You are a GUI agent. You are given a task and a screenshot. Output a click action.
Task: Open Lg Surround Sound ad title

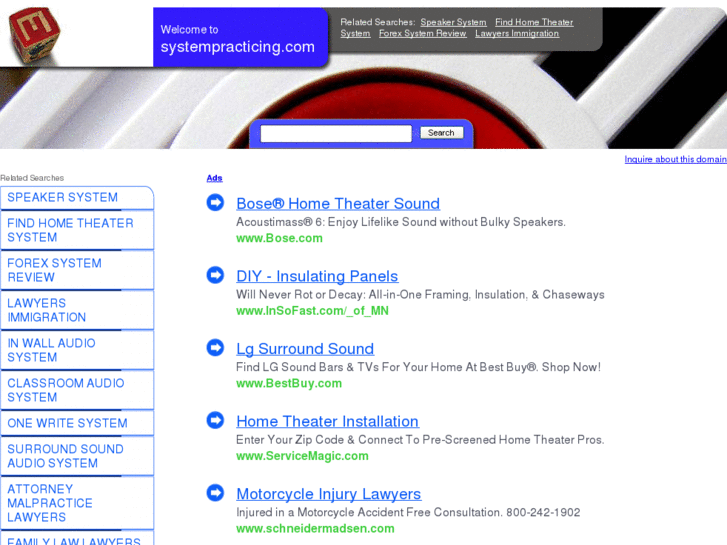tap(305, 349)
